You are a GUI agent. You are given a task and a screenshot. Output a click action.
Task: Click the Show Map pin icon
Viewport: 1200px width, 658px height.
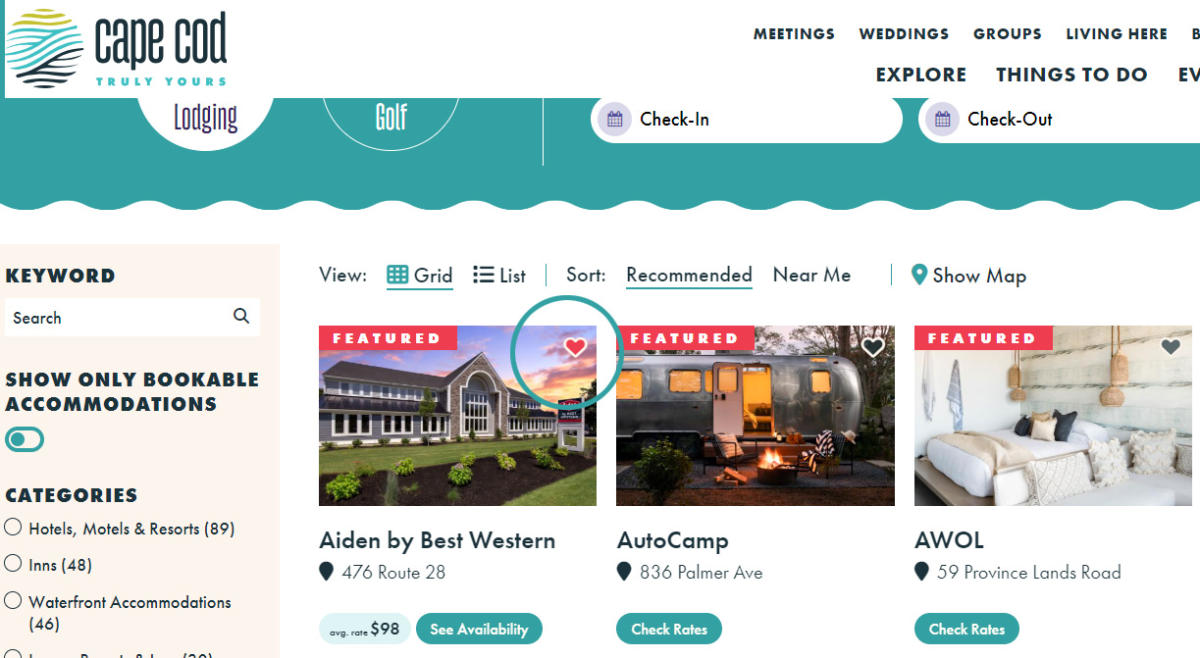coord(919,275)
